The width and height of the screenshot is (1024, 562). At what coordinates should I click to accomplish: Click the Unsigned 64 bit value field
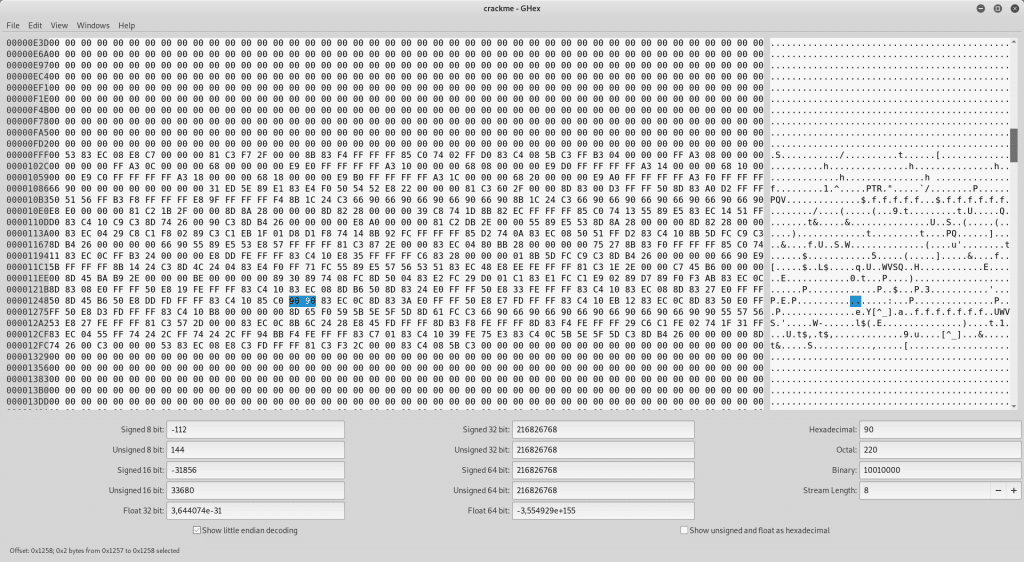click(x=603, y=490)
